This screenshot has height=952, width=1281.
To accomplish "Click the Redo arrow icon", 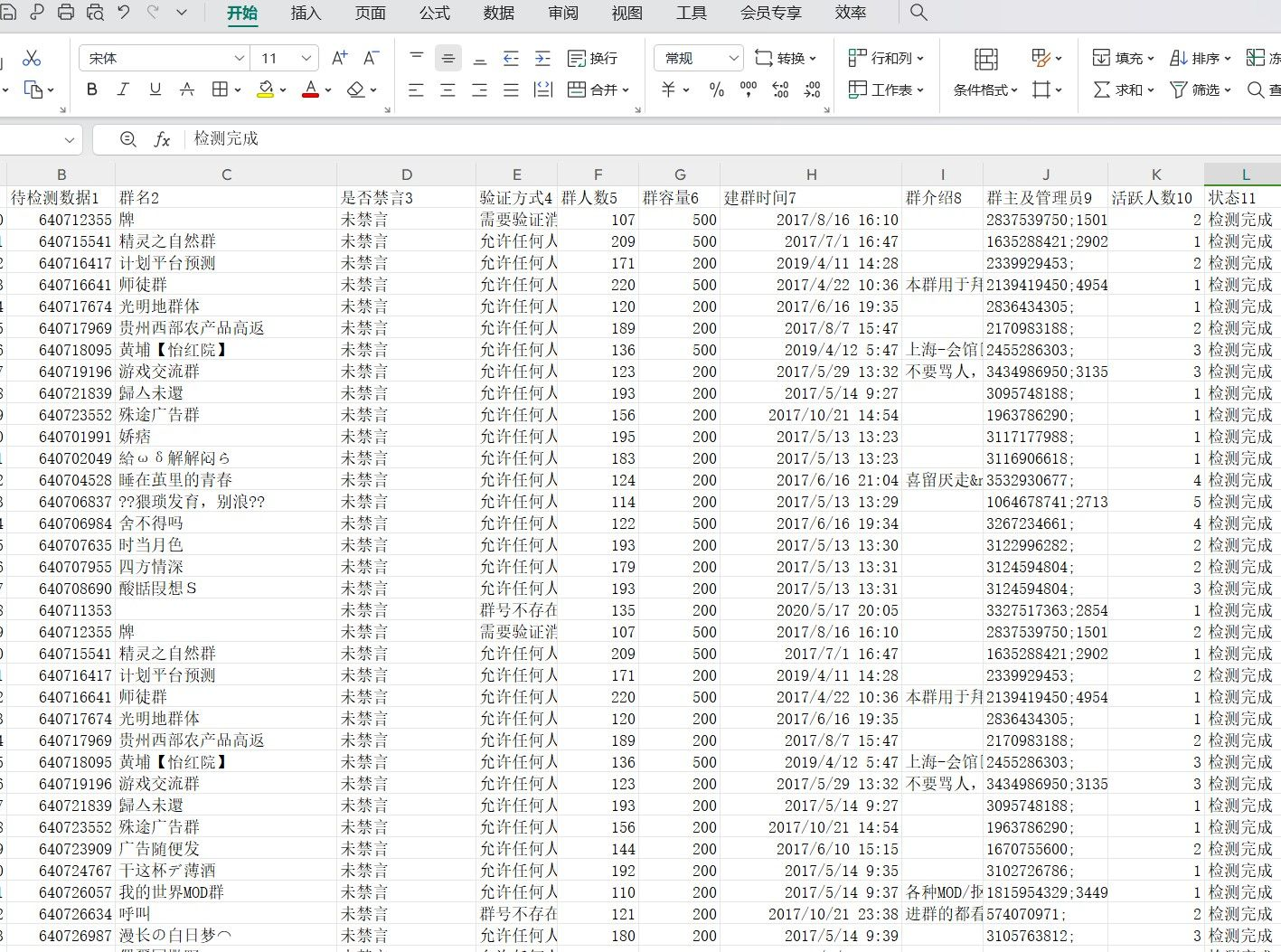I will pos(153,13).
